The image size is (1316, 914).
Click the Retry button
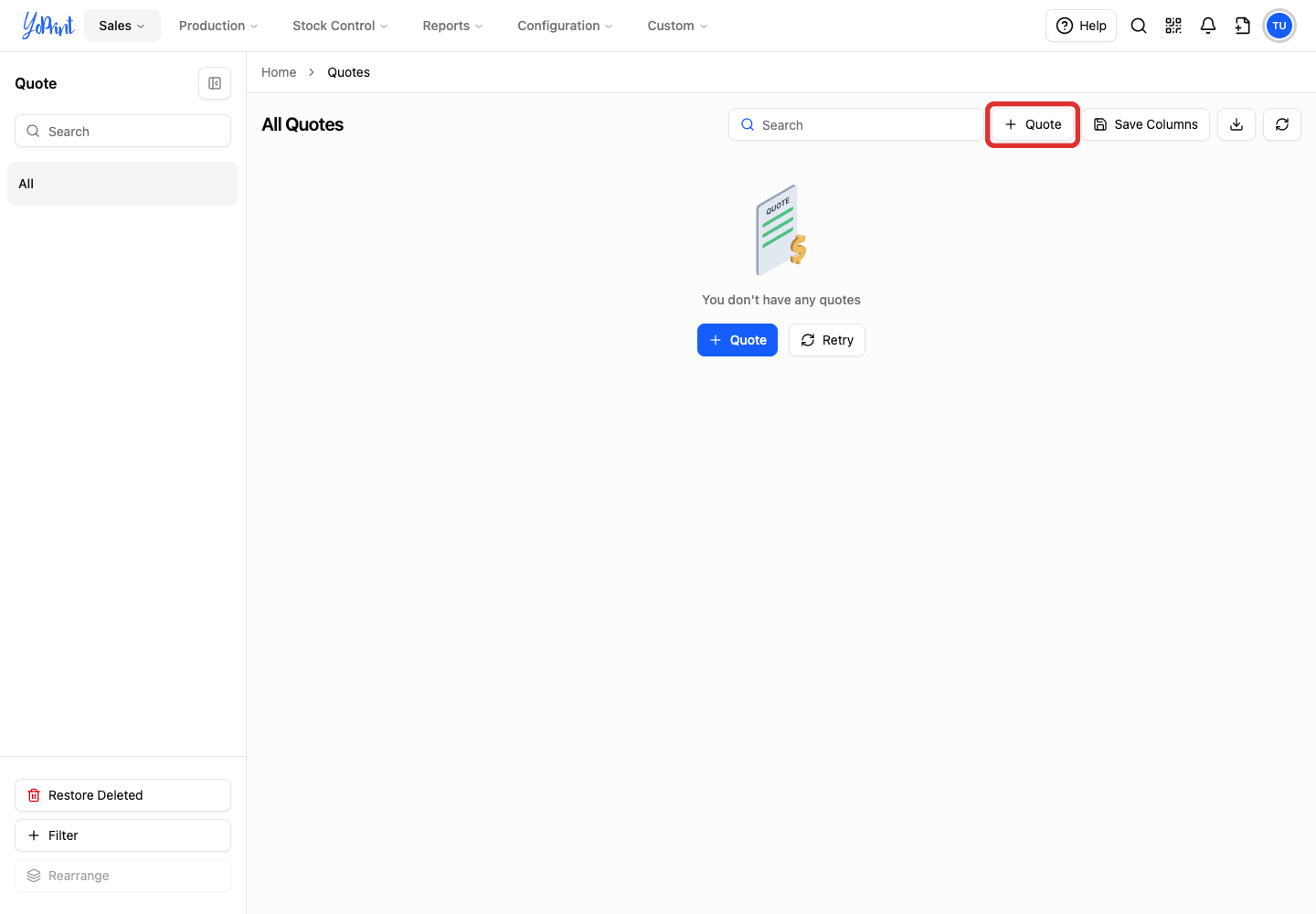coord(827,340)
